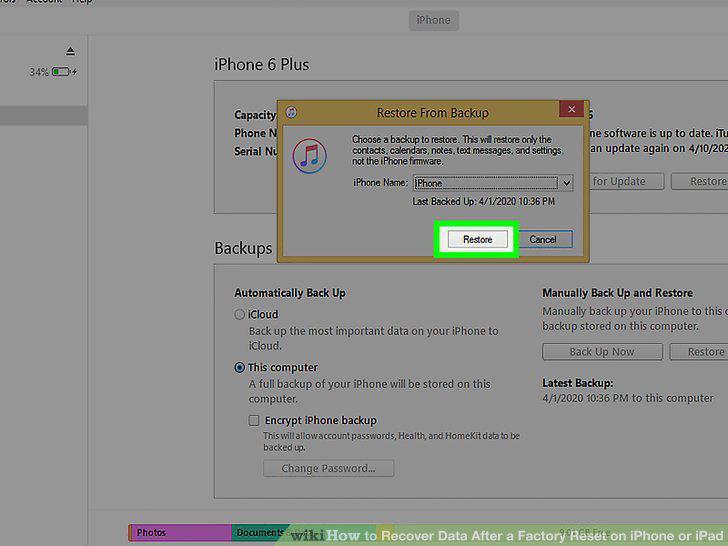Enable Encrypt iPhone backup checkbox

pyautogui.click(x=254, y=421)
